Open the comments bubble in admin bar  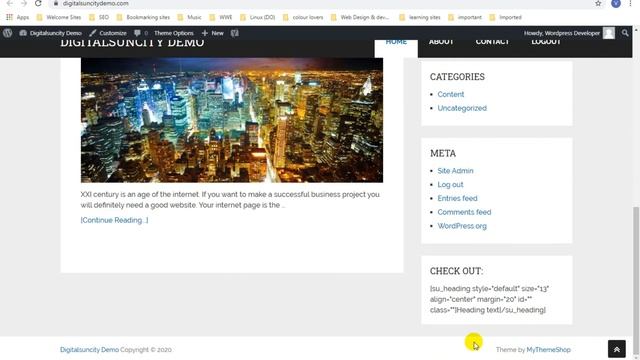(x=141, y=33)
